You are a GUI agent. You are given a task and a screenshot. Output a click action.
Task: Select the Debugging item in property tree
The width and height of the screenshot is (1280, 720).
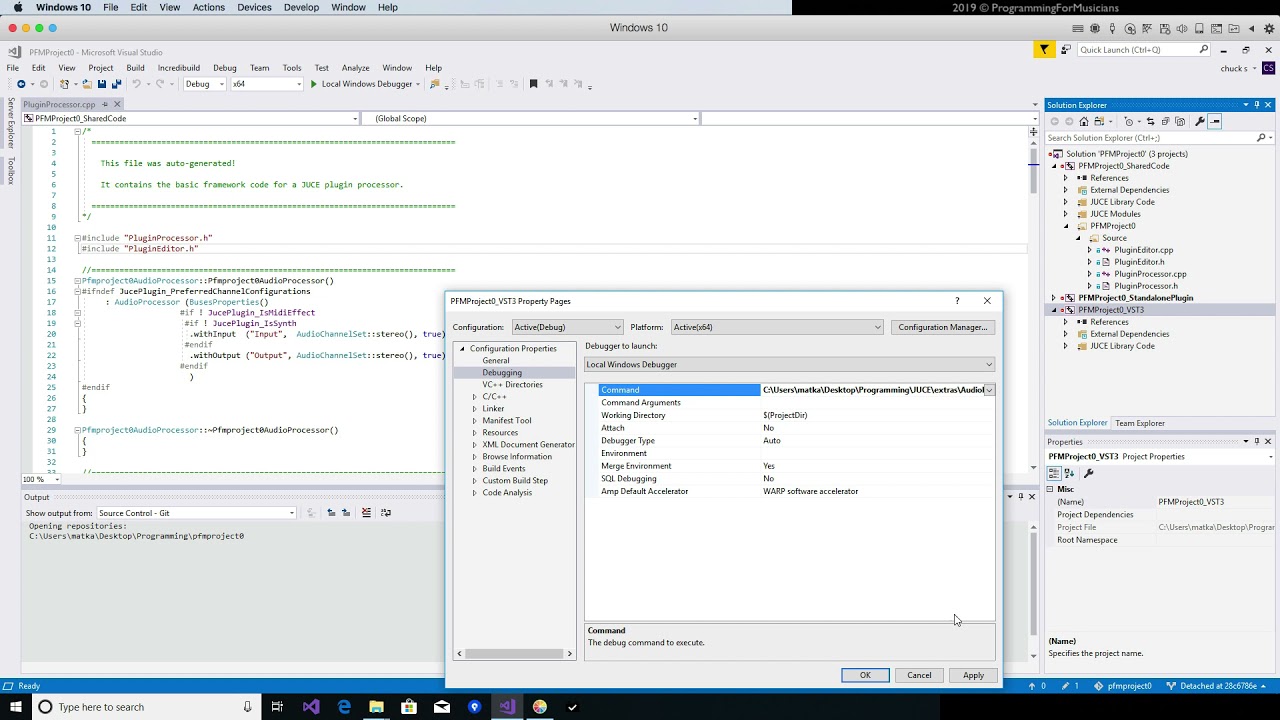coord(502,373)
